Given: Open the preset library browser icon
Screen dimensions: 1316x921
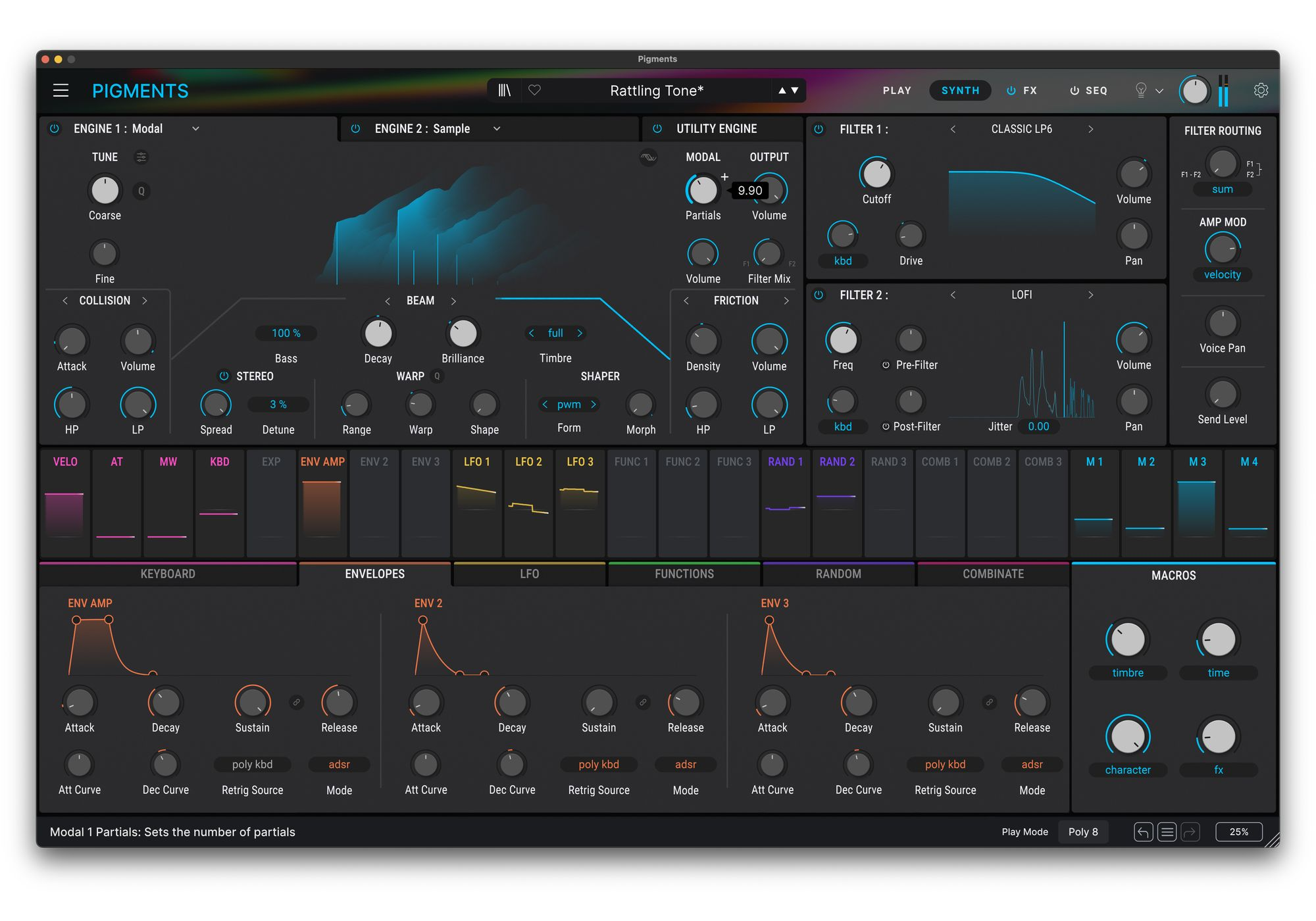Looking at the screenshot, I should point(504,90).
